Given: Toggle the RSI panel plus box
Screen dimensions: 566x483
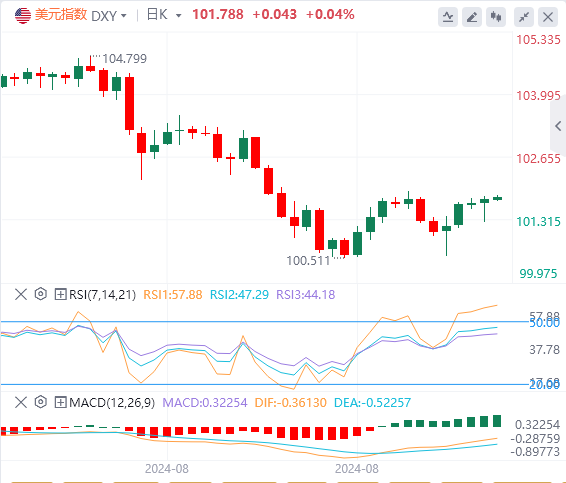Looking at the screenshot, I should tap(60, 294).
